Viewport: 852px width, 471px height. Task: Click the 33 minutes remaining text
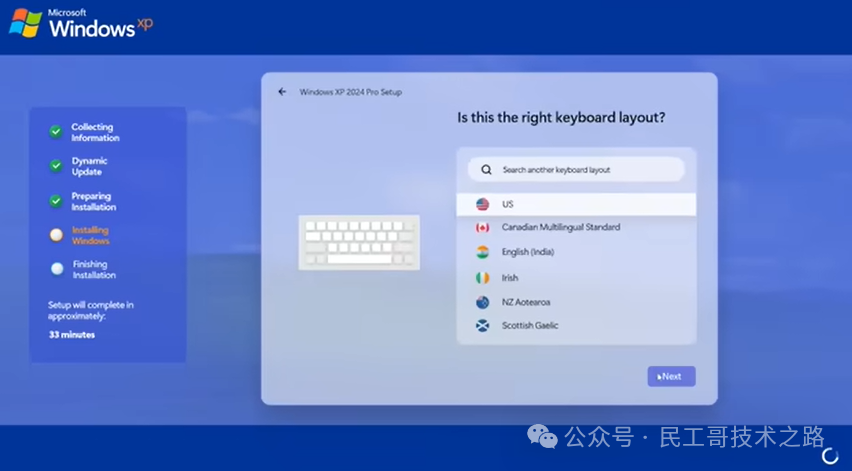(x=72, y=335)
